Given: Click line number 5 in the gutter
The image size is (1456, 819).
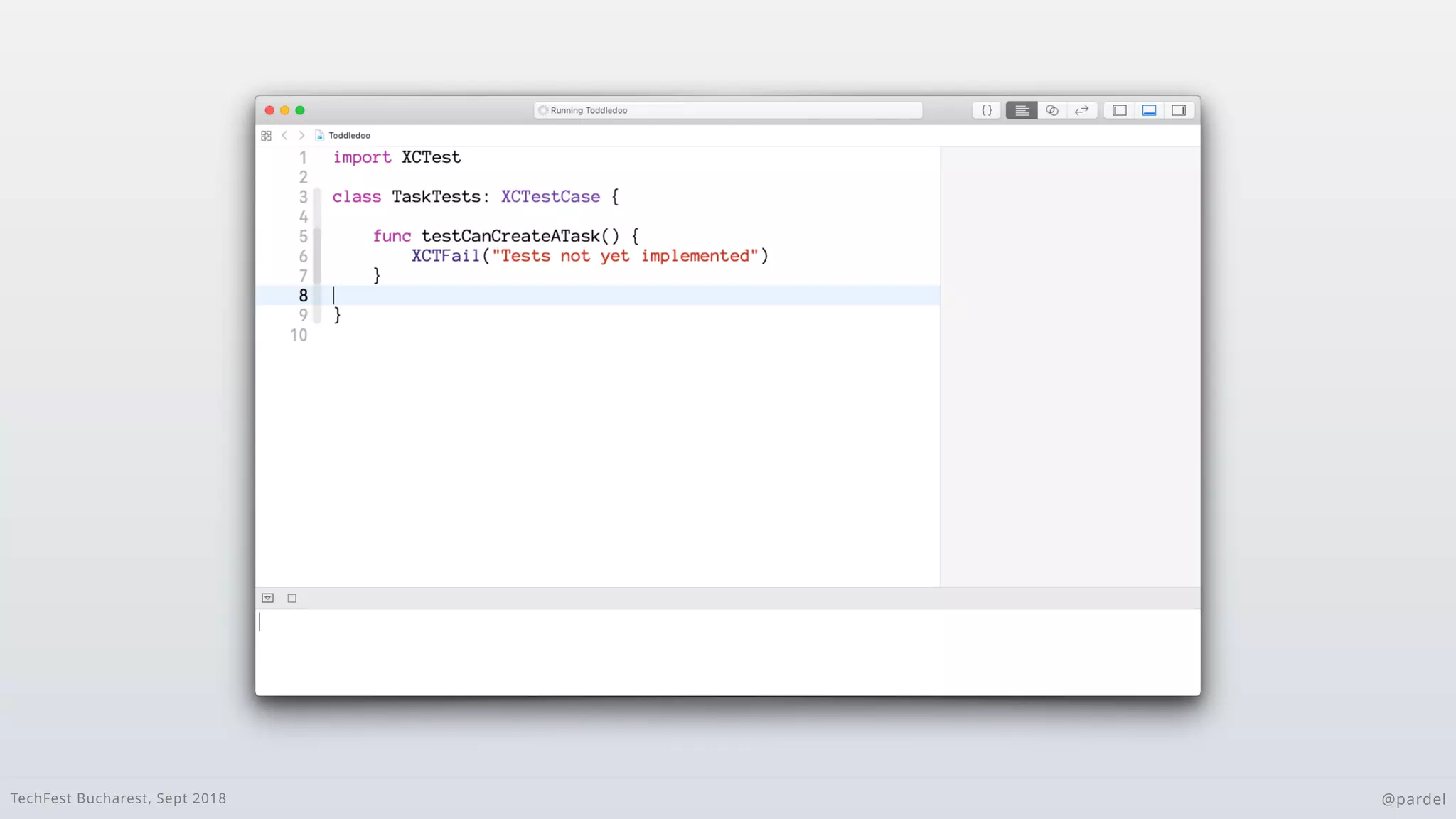Looking at the screenshot, I should click(303, 236).
